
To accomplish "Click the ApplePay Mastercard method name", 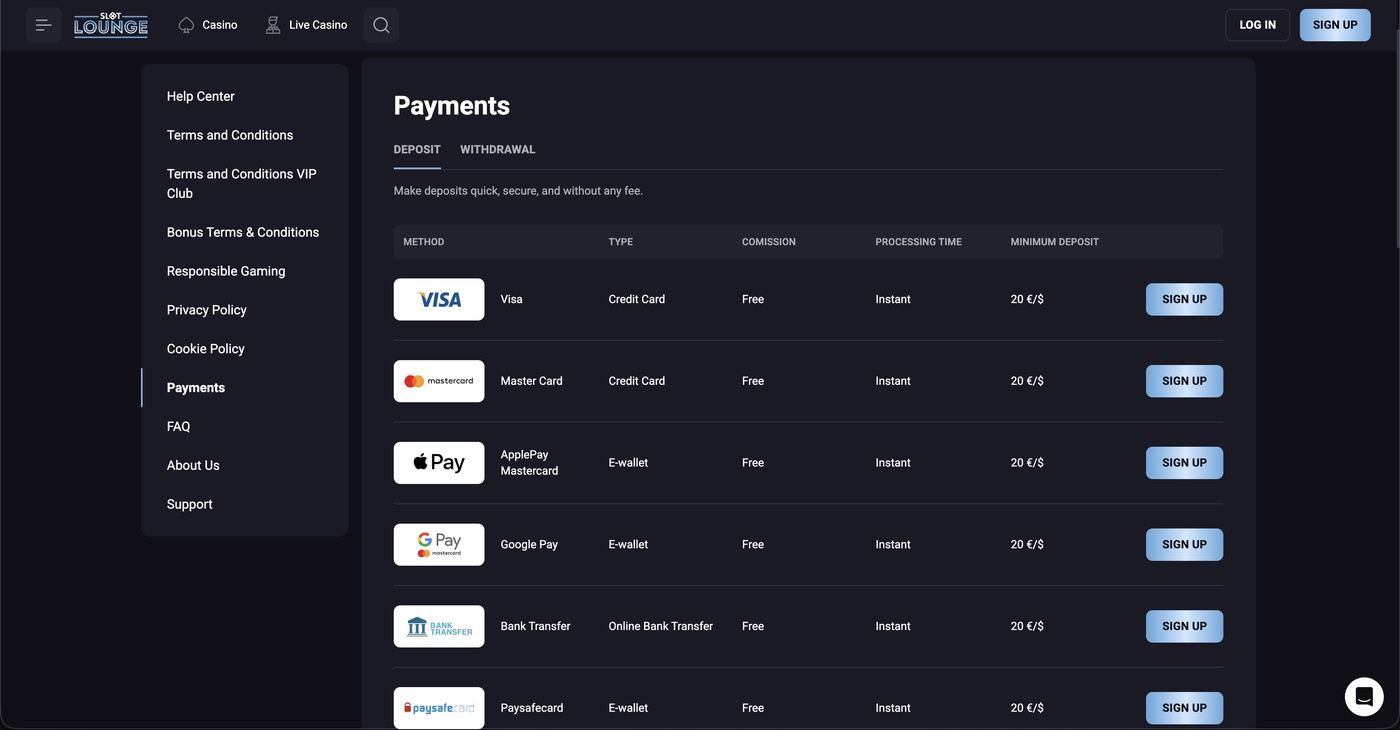I will (x=530, y=463).
